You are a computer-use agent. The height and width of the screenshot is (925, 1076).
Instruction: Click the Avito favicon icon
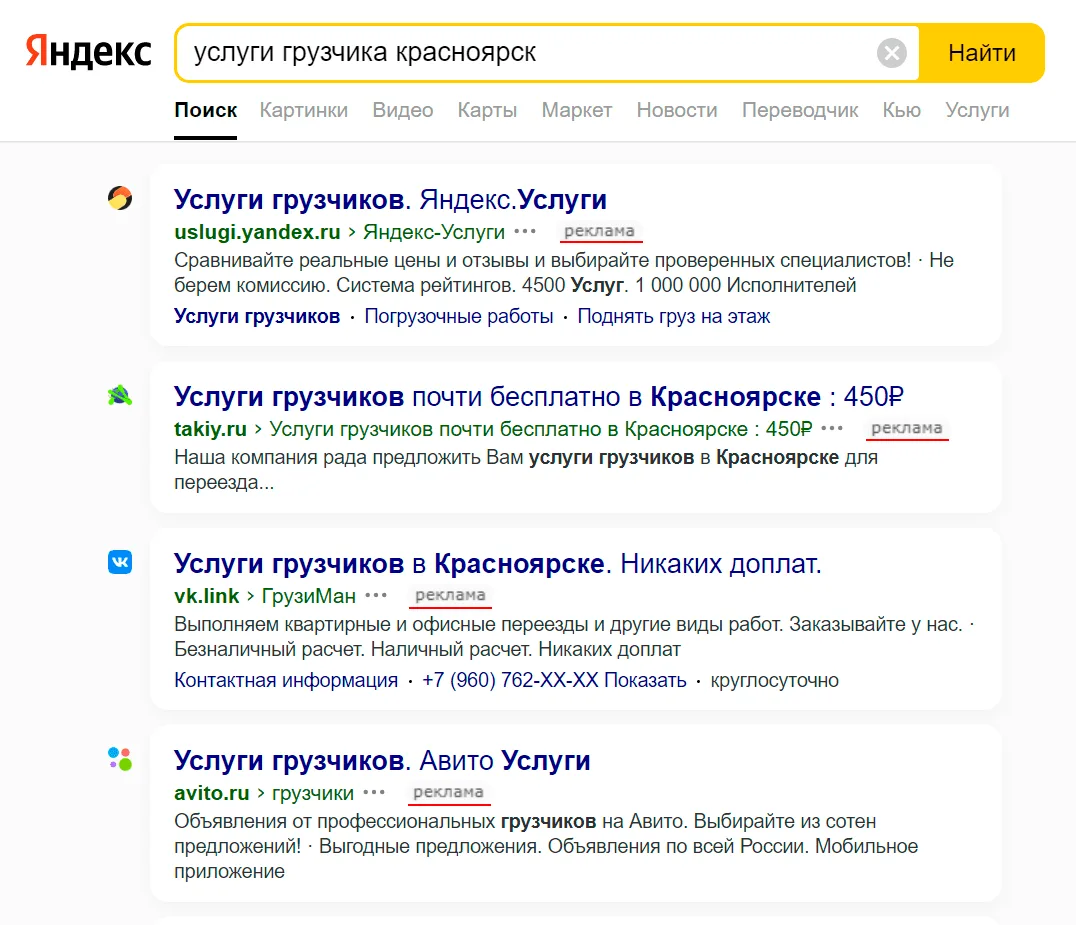coord(119,759)
